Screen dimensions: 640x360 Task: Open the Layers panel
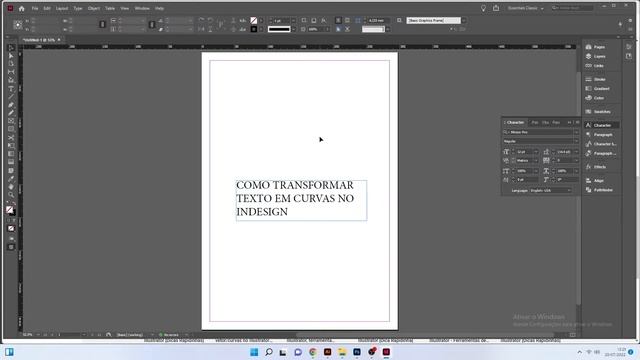pos(599,56)
